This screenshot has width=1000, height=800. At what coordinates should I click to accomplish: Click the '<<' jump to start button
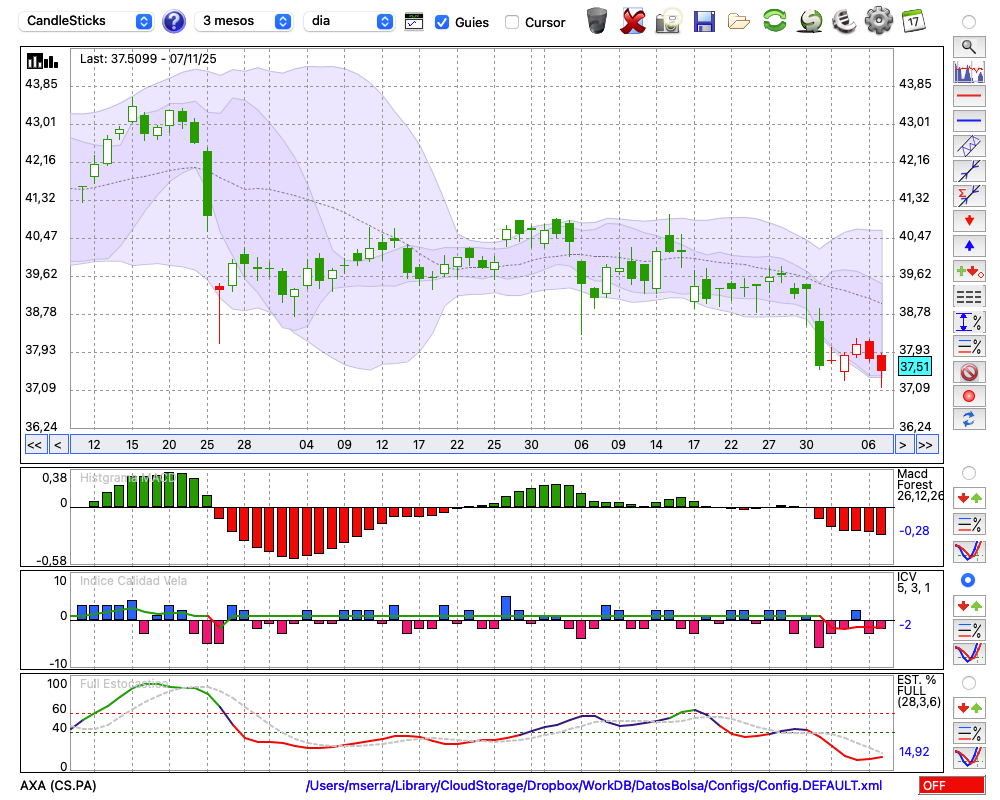[34, 445]
